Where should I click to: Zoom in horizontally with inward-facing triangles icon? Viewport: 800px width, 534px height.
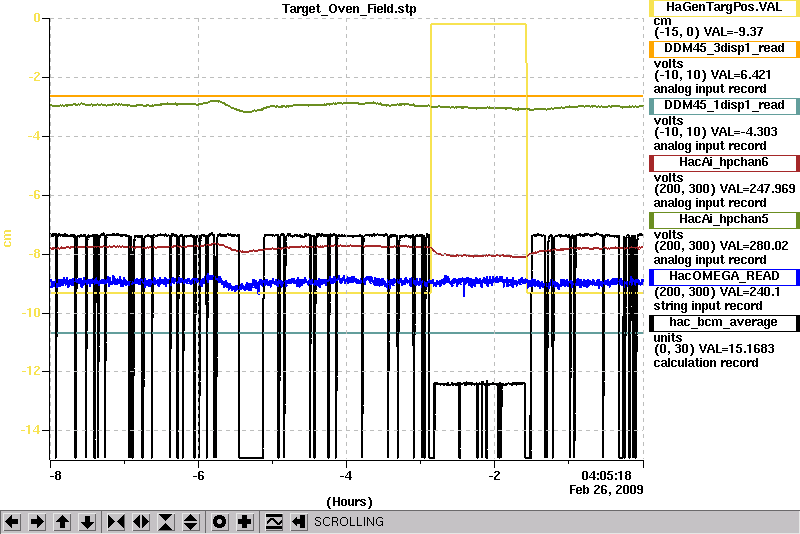click(x=116, y=522)
